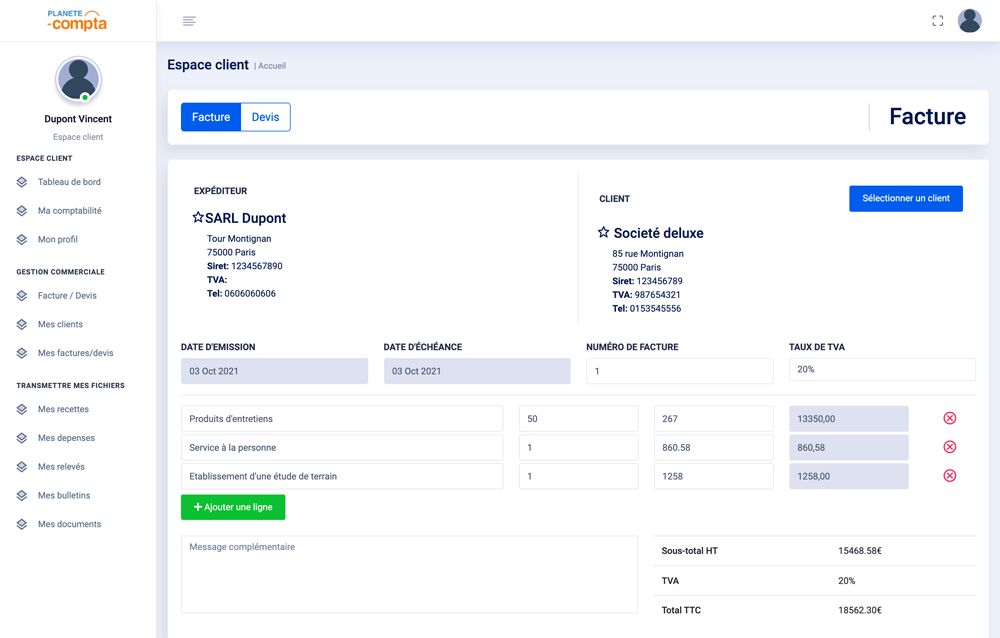Open Mes clients page

pos(60,324)
